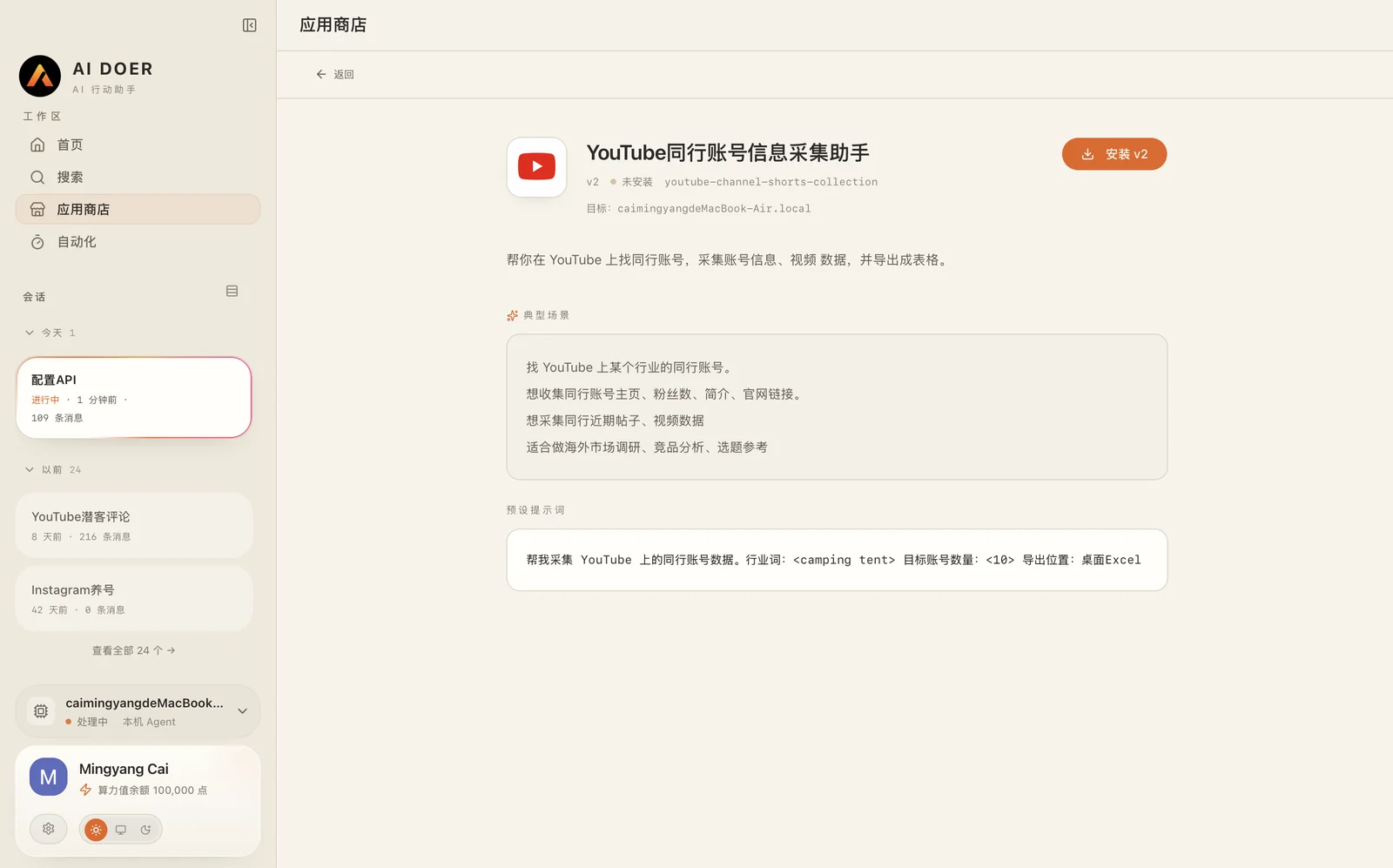Click the timer icon beside 自动化
The width and height of the screenshot is (1393, 868).
pos(37,242)
